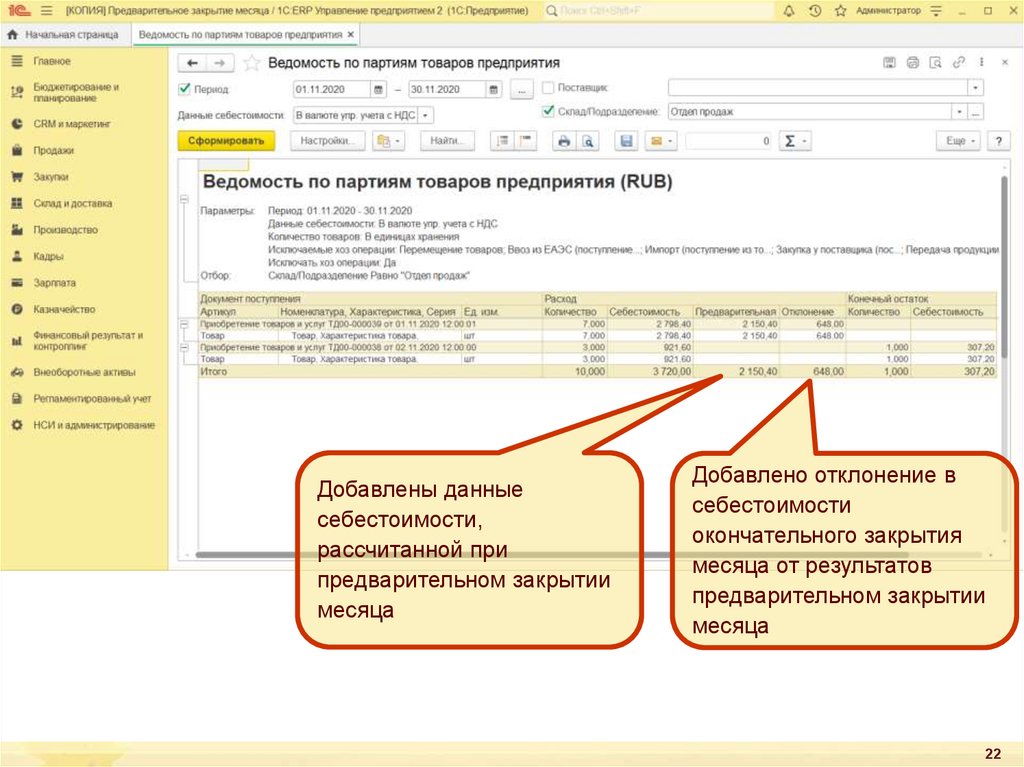Enable the Поставщик filter checkbox

547,88
